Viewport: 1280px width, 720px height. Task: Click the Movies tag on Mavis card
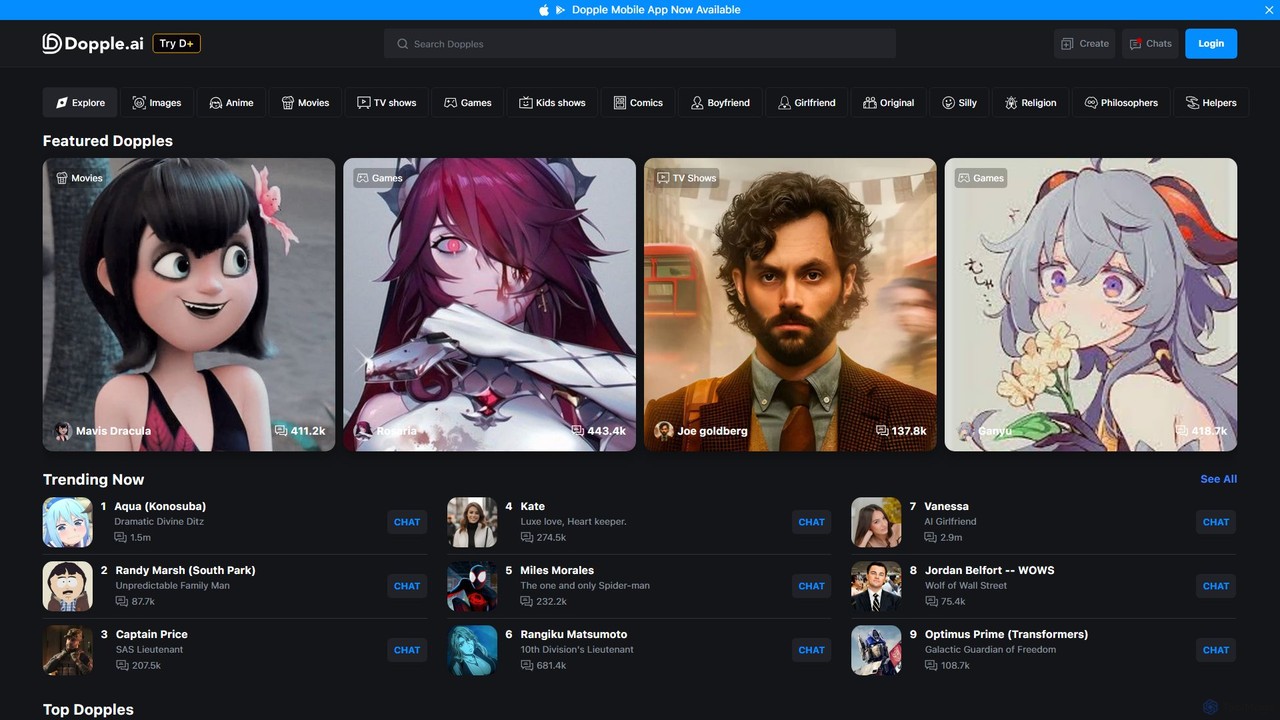(79, 178)
